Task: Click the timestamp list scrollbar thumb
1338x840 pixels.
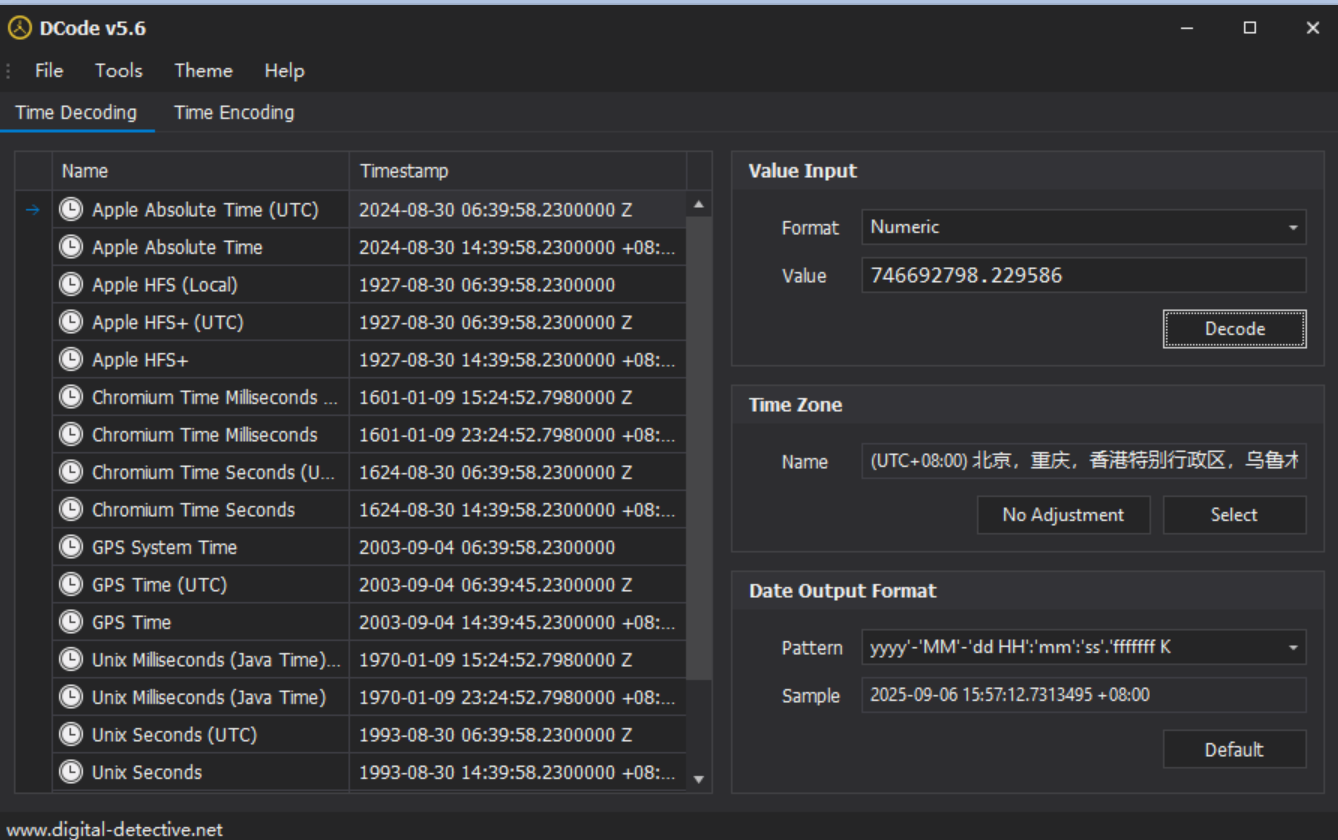Action: 699,448
